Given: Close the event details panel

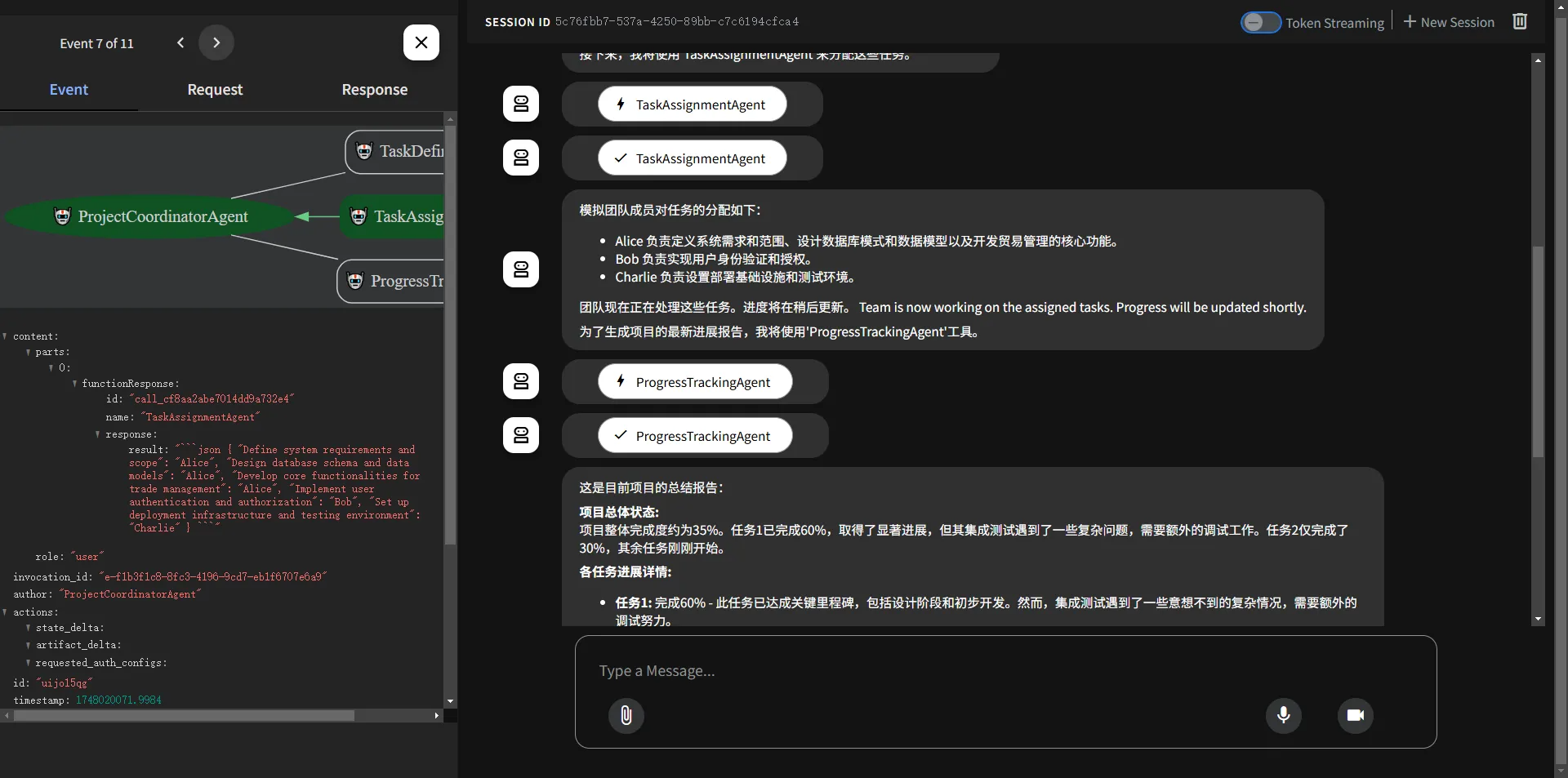Looking at the screenshot, I should [x=421, y=42].
